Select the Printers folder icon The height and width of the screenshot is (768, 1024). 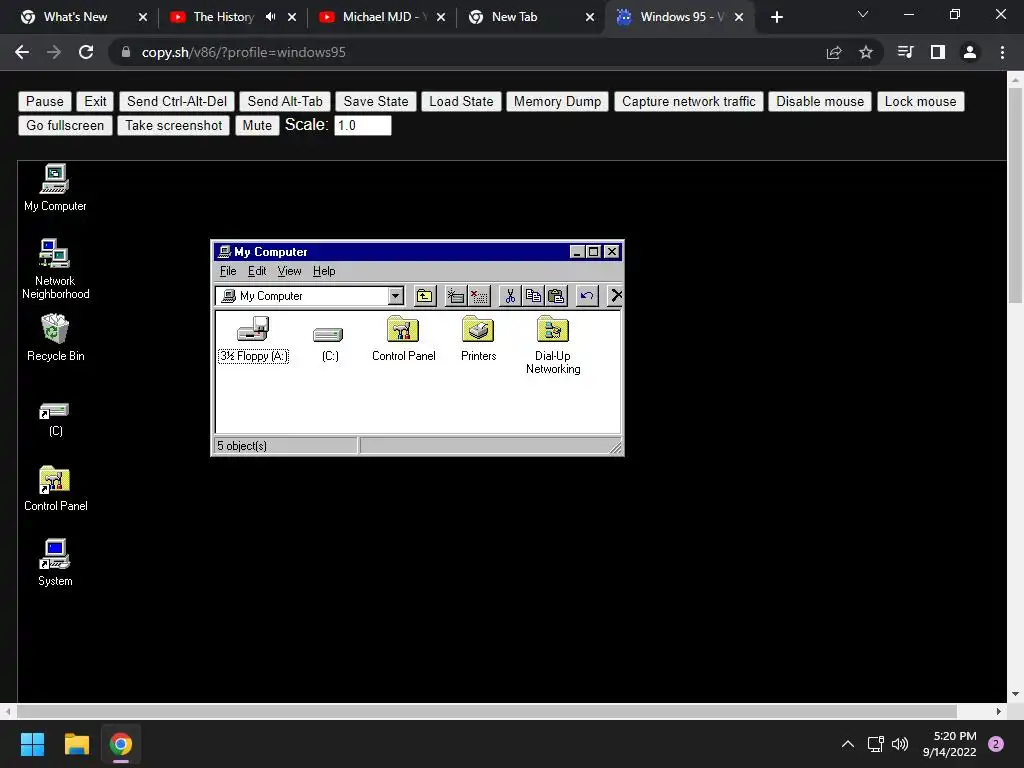coord(479,339)
